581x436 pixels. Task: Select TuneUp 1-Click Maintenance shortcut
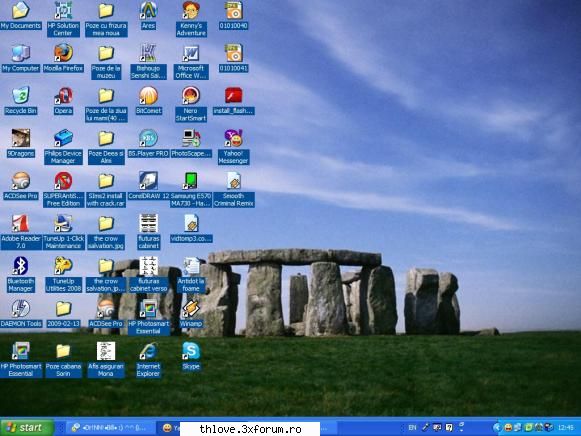click(63, 232)
